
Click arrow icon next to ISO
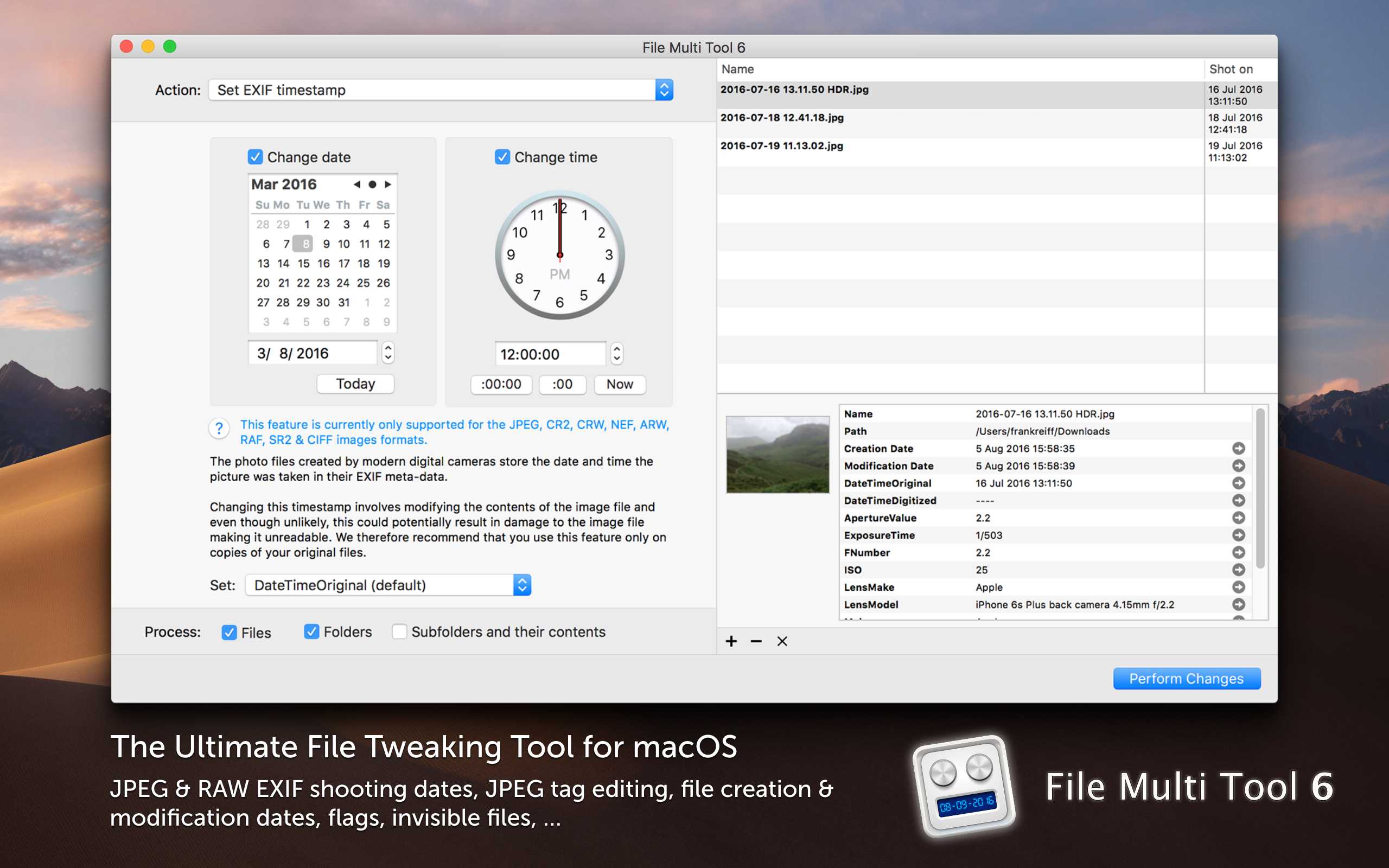[x=1239, y=570]
